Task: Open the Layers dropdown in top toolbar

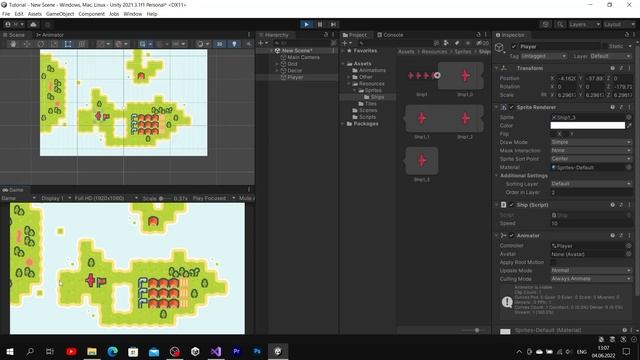Action: tap(584, 24)
